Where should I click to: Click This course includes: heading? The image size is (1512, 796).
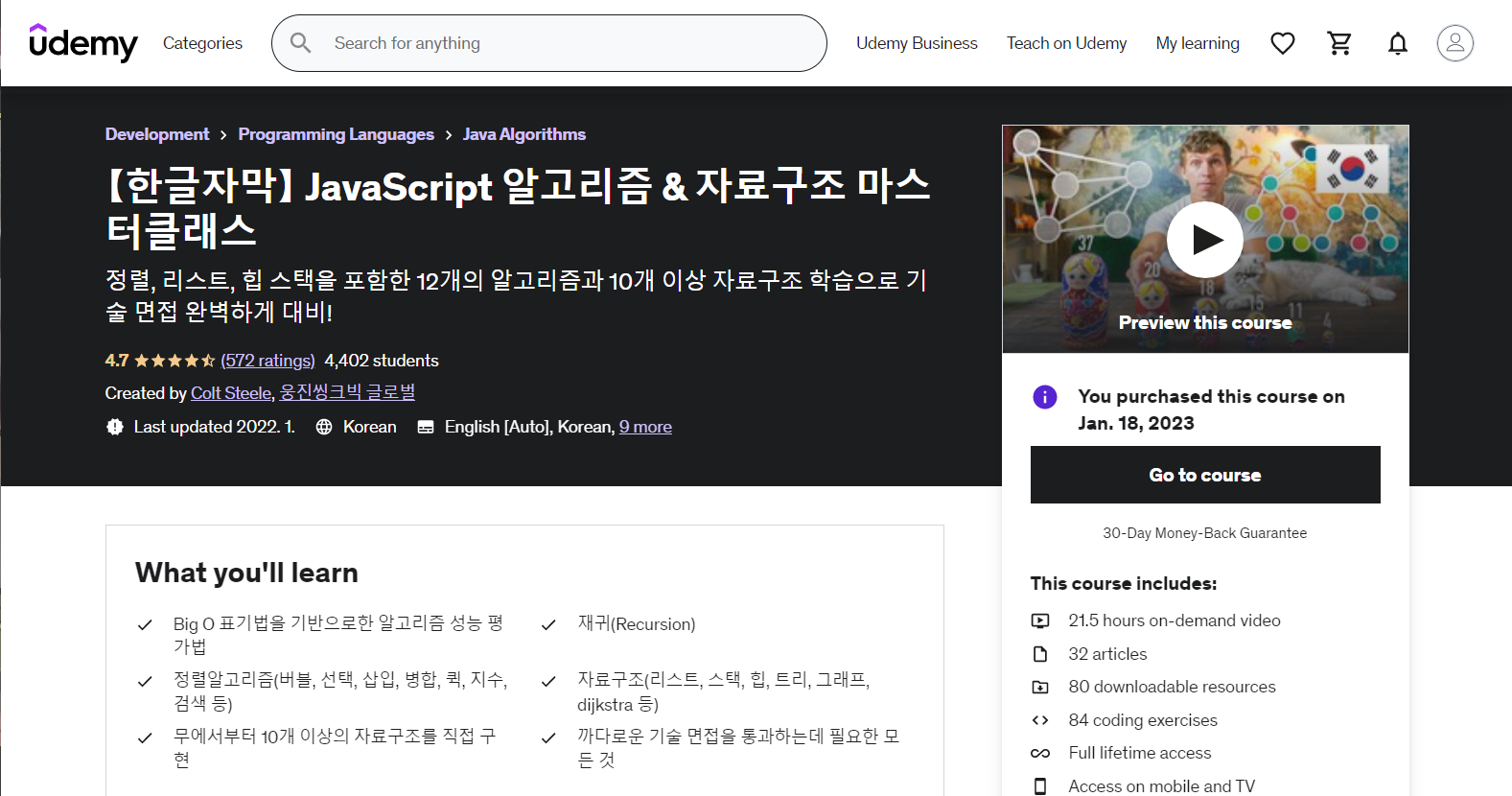(x=1124, y=583)
